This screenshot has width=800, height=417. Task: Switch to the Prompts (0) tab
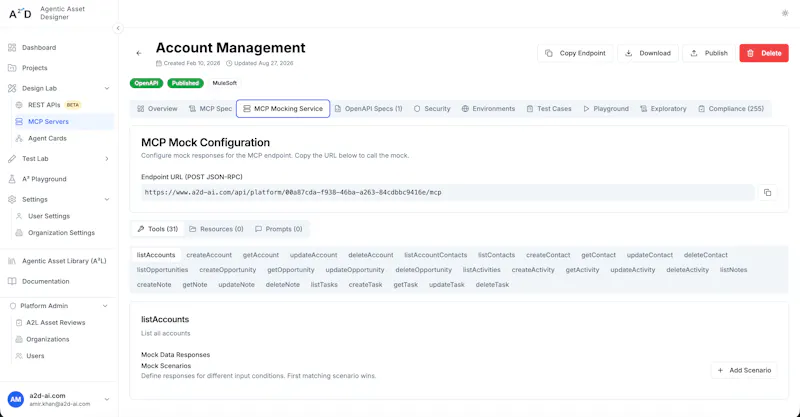[279, 229]
